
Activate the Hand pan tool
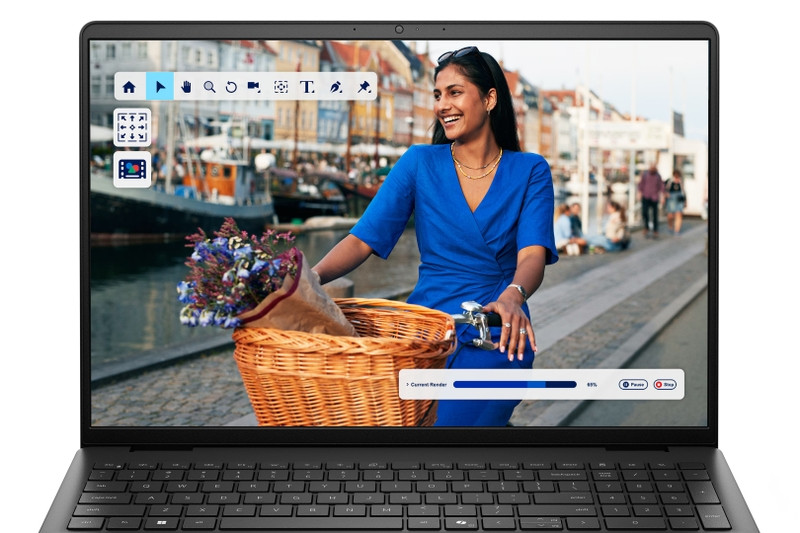(186, 87)
